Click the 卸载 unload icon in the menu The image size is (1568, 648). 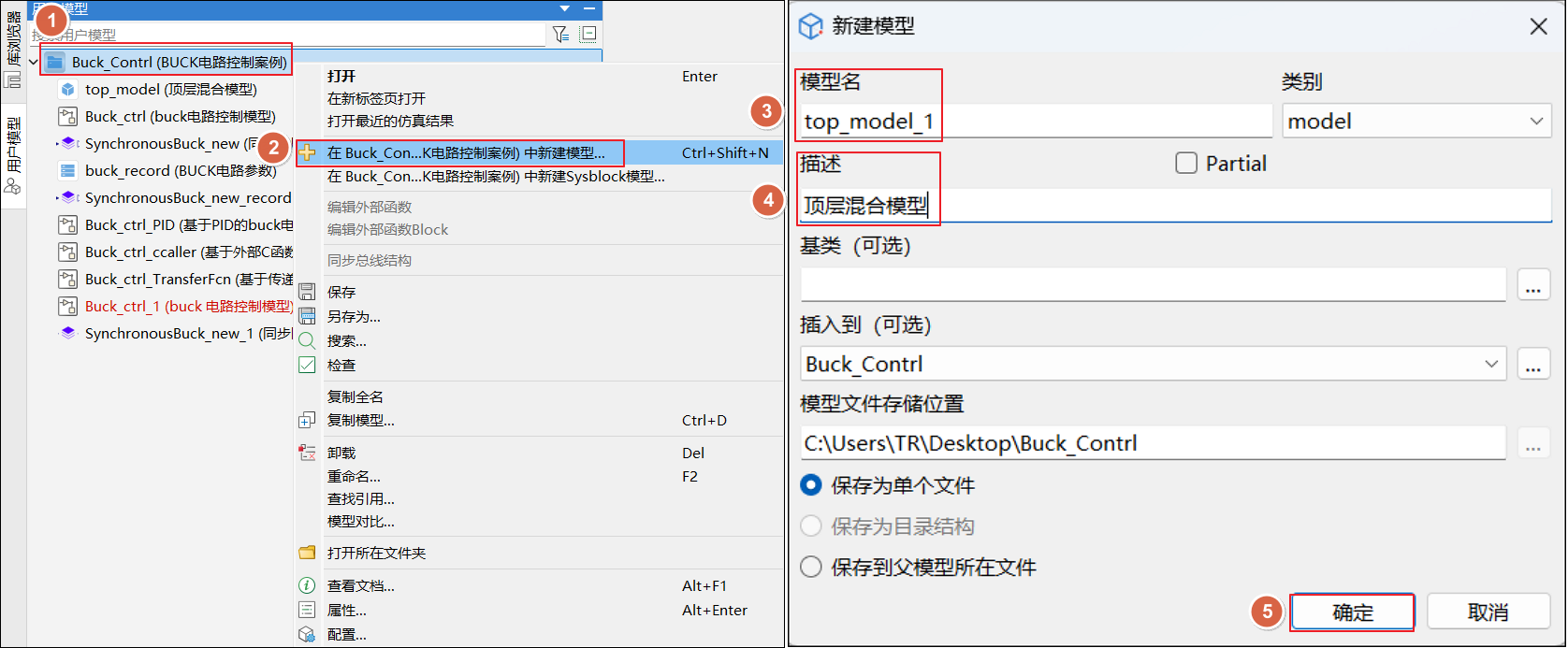(307, 453)
